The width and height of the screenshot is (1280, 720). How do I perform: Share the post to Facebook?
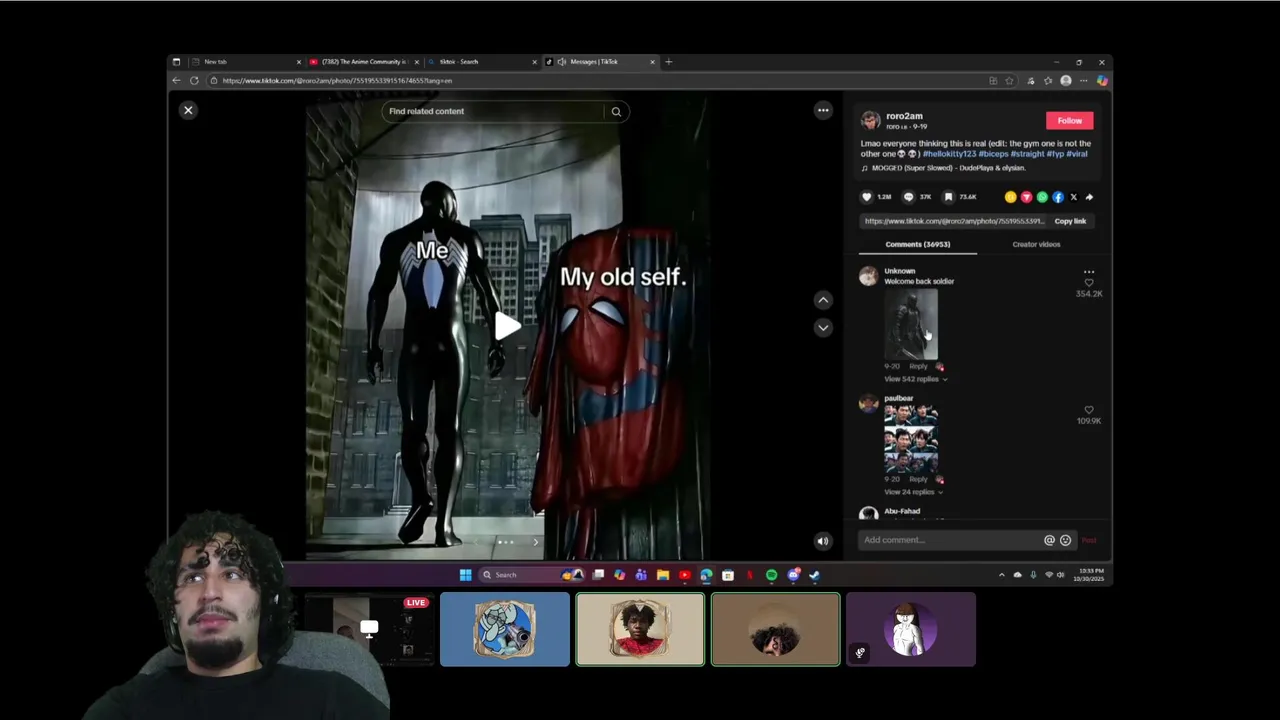pyautogui.click(x=1058, y=197)
